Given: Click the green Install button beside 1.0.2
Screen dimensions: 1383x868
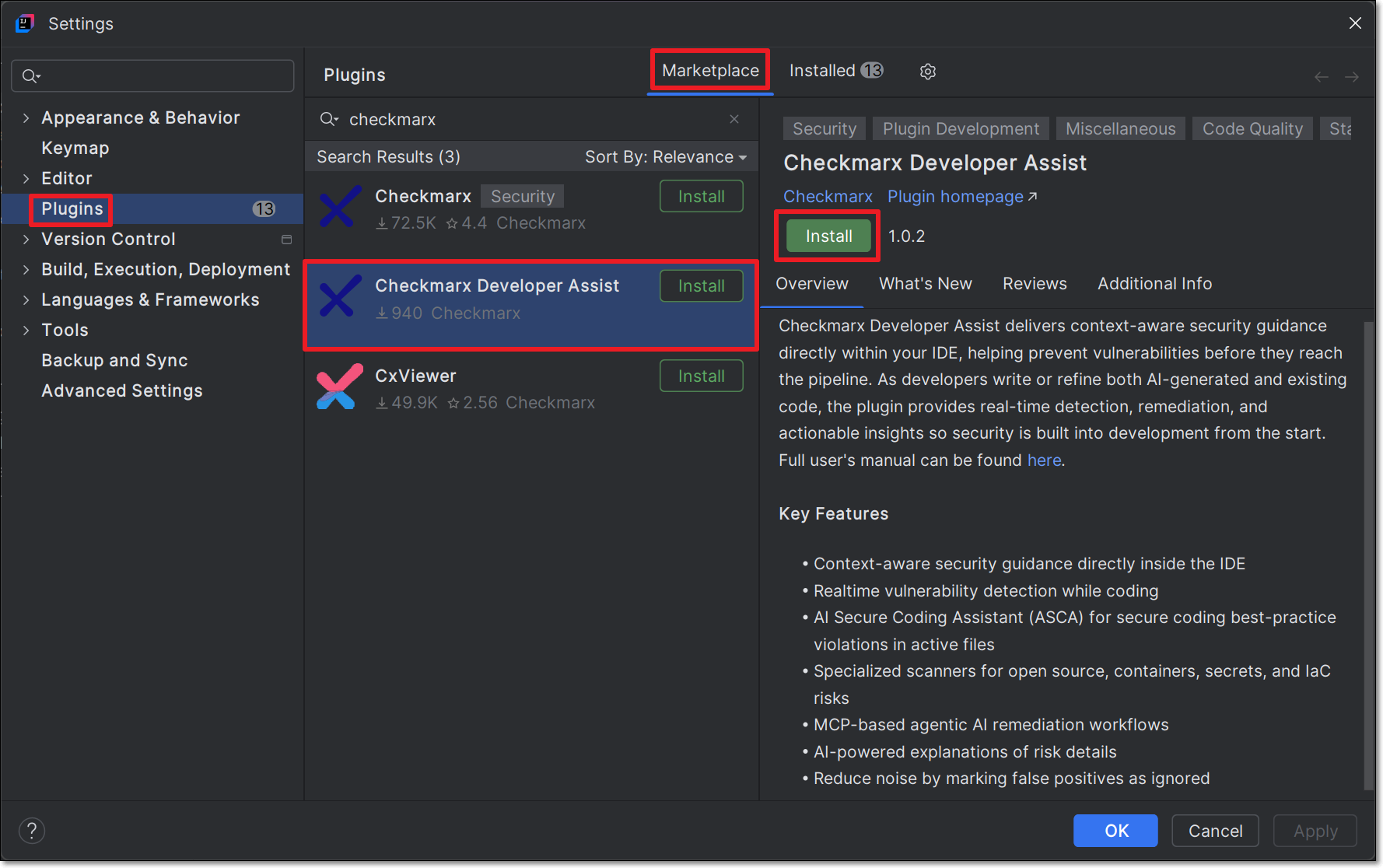Looking at the screenshot, I should [828, 236].
